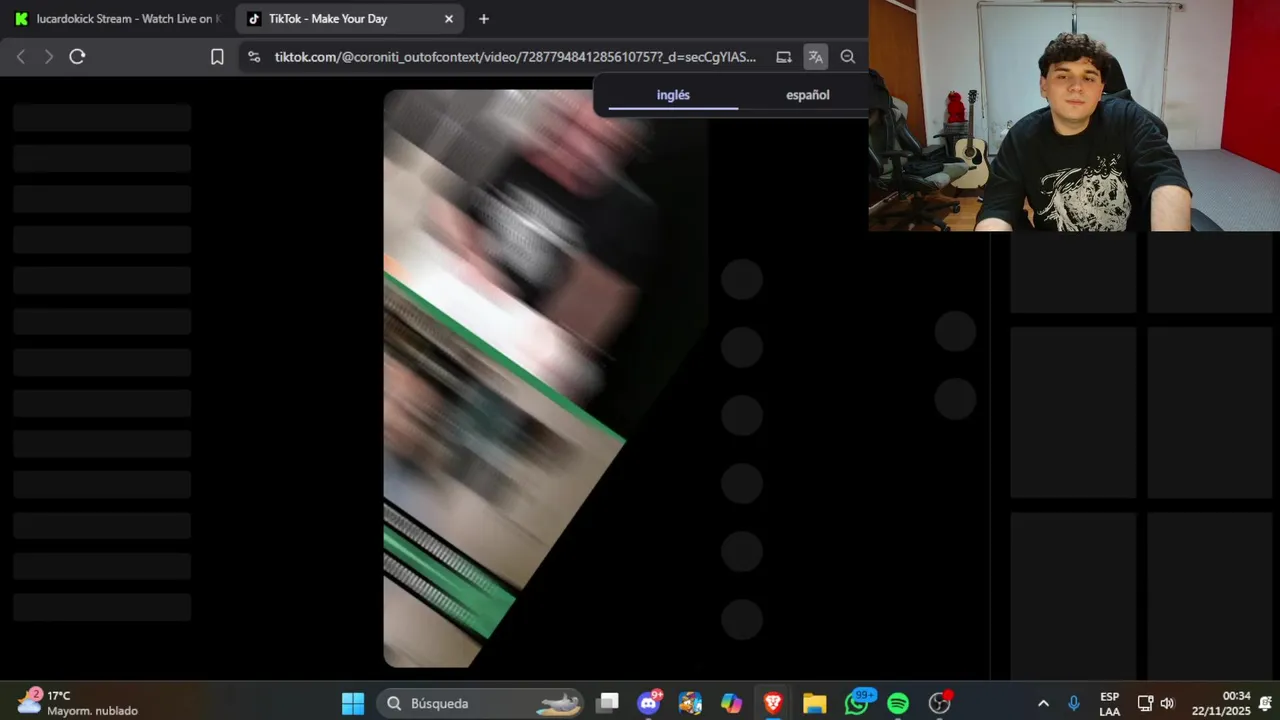
Task: Show hidden system tray icons
Action: pyautogui.click(x=1043, y=703)
